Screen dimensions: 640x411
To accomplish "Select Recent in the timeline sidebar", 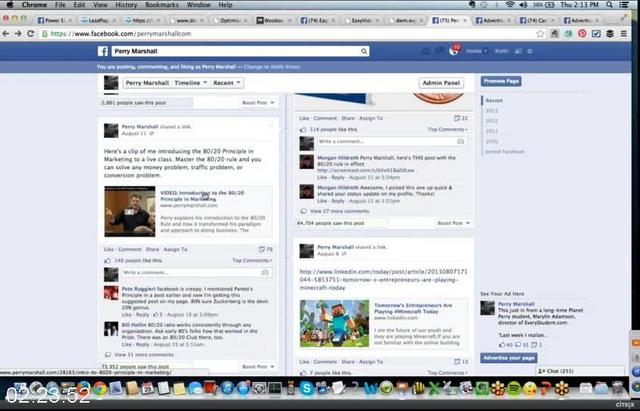I will tap(494, 100).
